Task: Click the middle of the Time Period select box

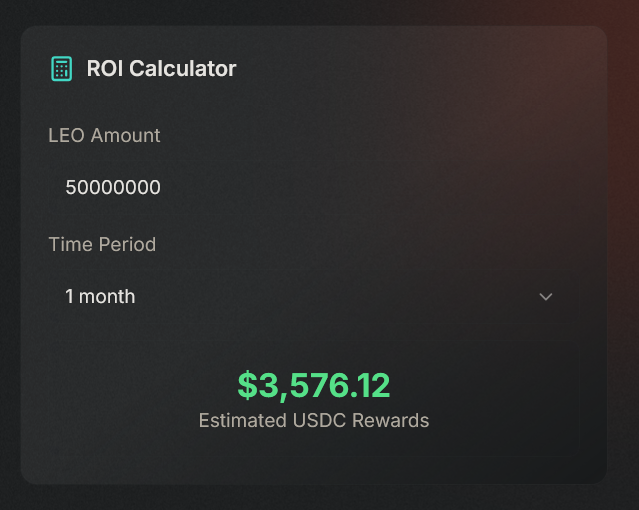Action: pyautogui.click(x=314, y=297)
